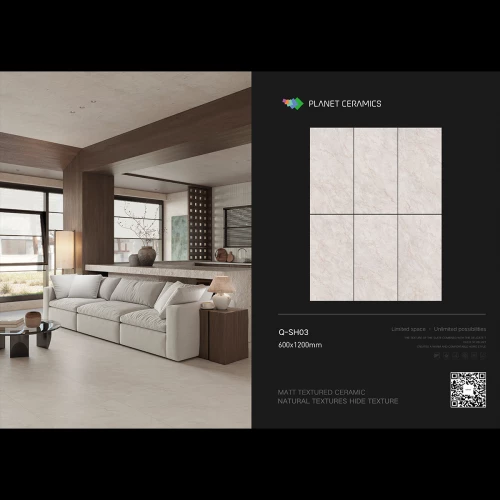
Task: Choose the top-right tile in the sample grid
Action: click(420, 171)
